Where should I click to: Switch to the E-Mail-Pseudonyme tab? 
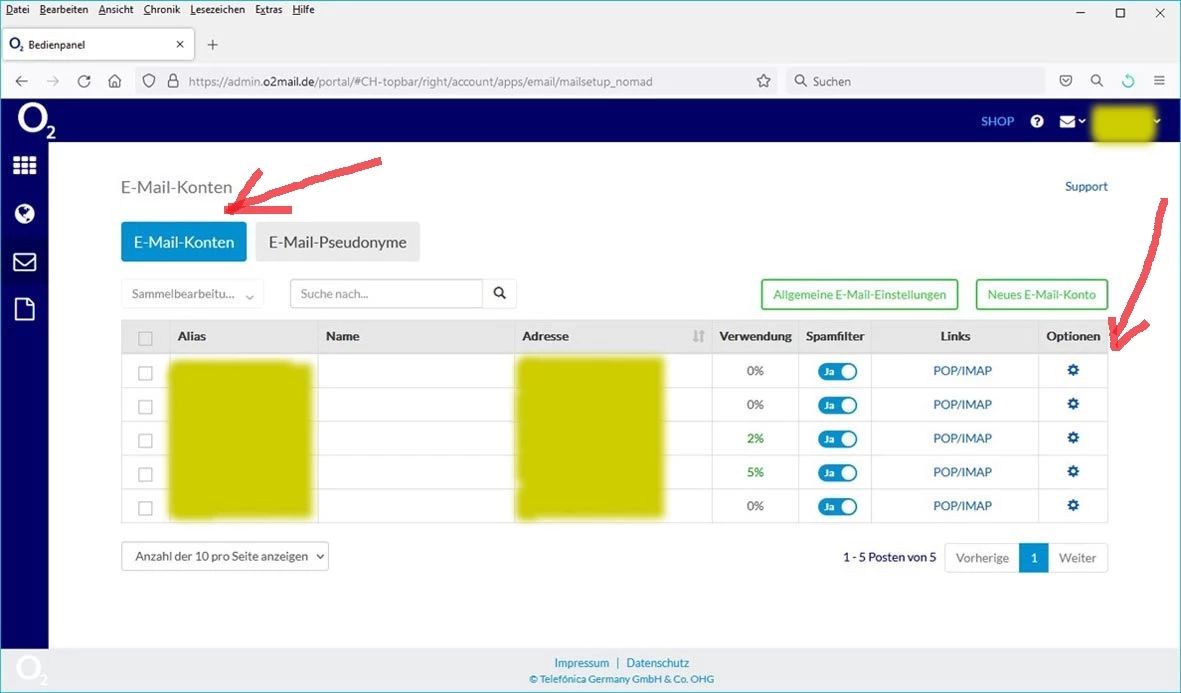point(337,242)
